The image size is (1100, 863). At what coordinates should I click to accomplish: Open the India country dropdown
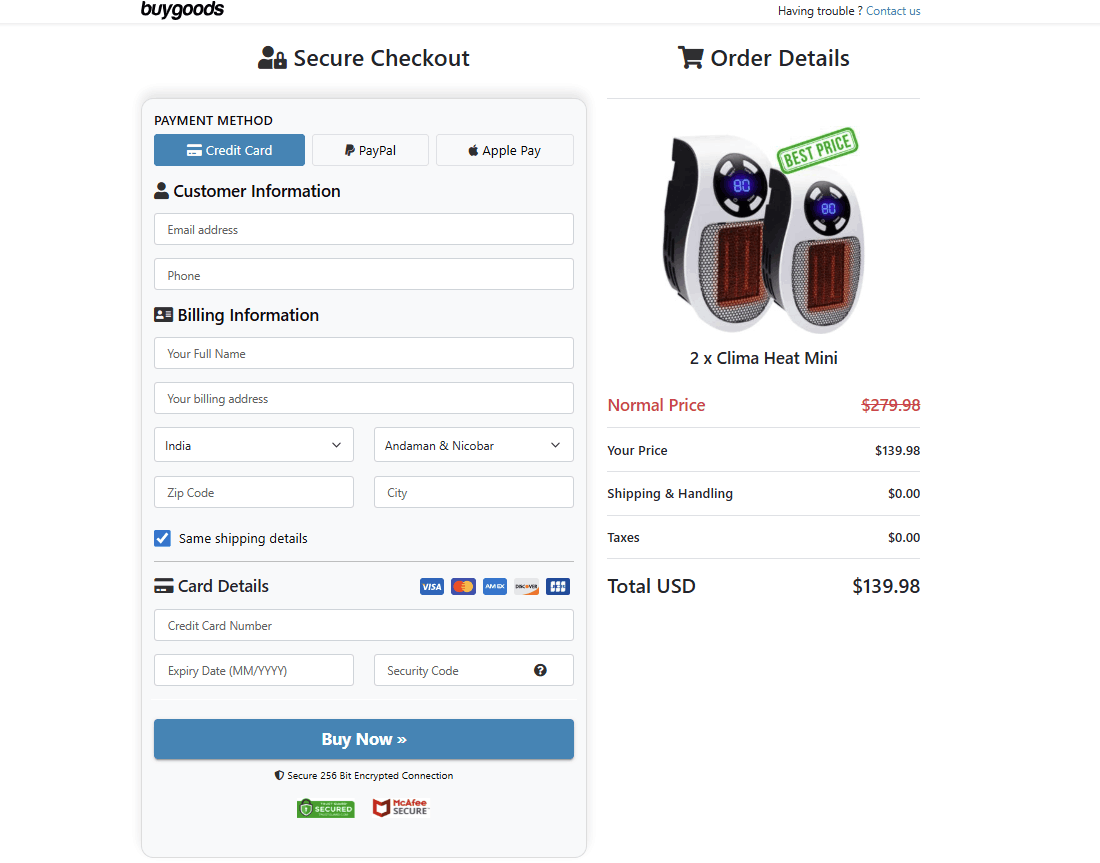click(x=253, y=445)
